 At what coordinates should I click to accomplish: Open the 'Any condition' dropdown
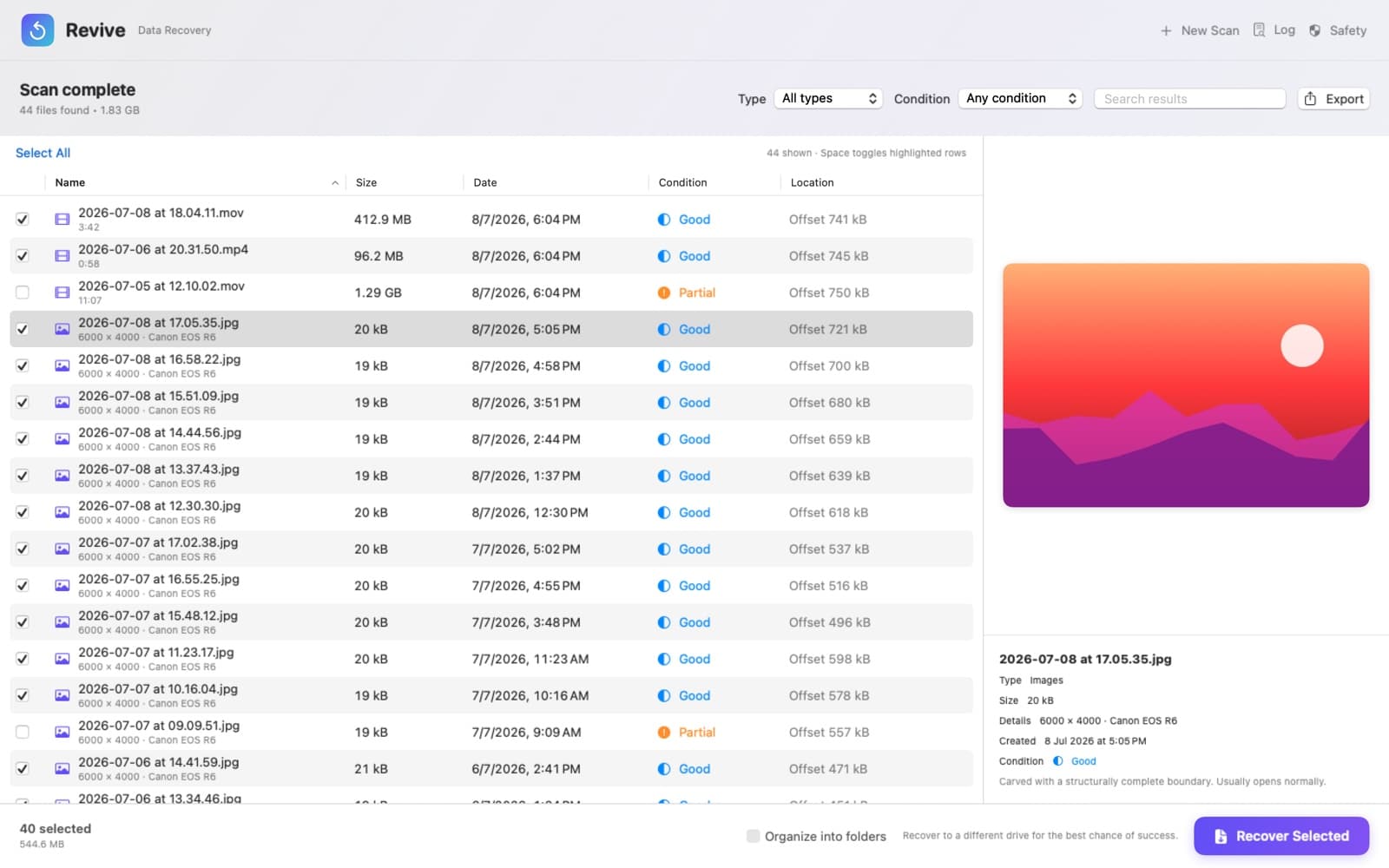pos(1020,99)
